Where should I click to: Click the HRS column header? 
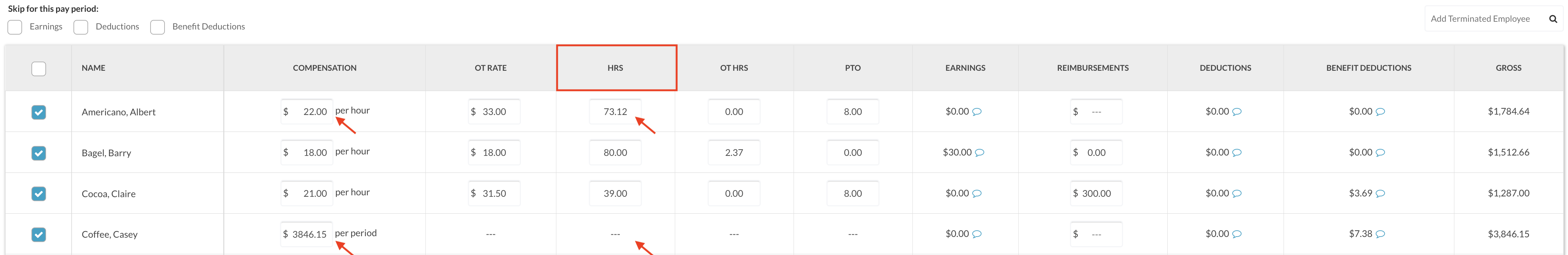pyautogui.click(x=615, y=68)
